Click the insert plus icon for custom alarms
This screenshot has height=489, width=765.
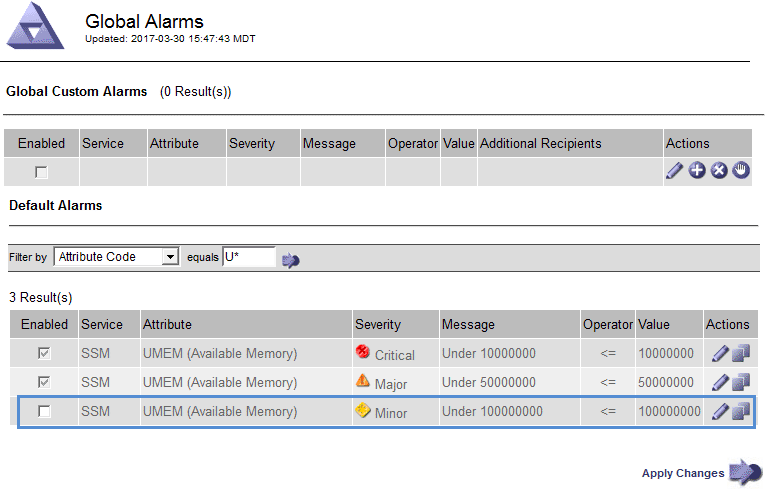(697, 171)
